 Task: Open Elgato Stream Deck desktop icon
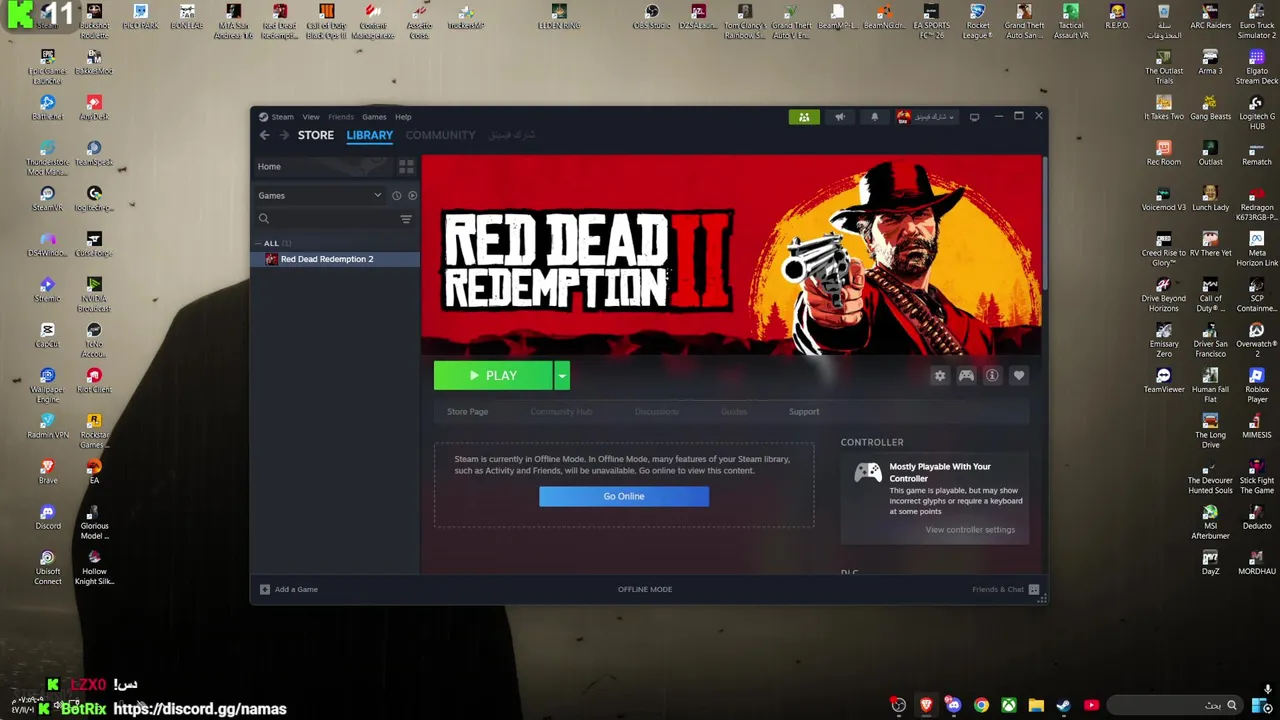1257,66
